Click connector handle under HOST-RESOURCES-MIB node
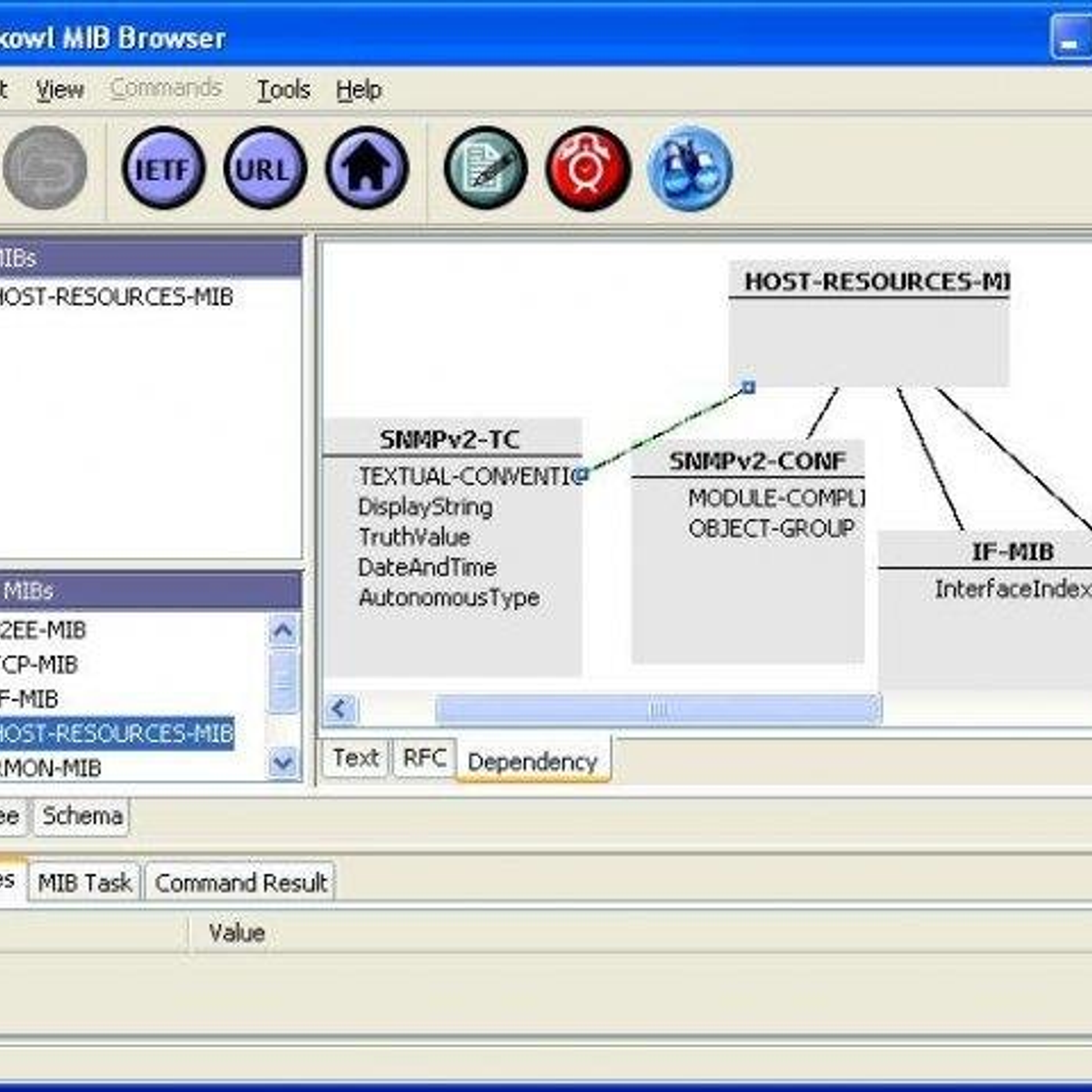The height and width of the screenshot is (1092, 1092). [748, 387]
